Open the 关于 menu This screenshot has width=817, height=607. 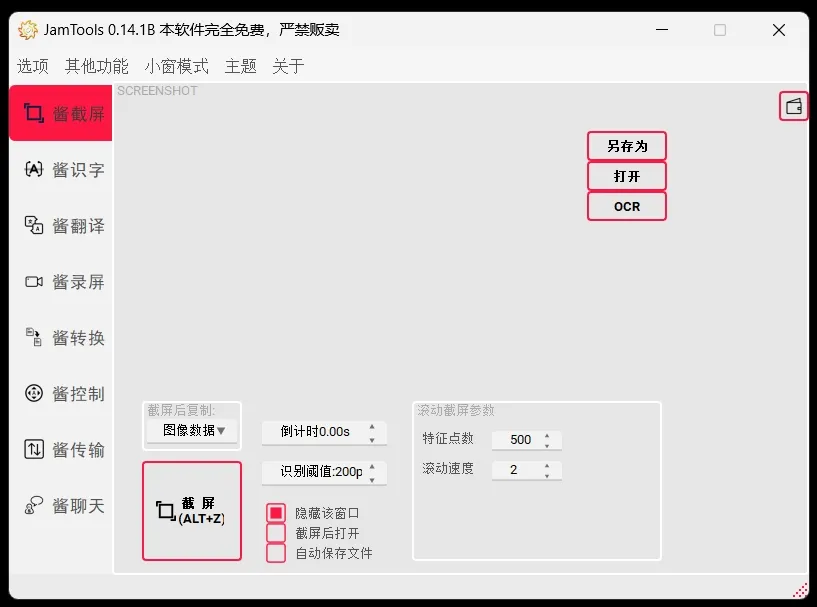288,66
